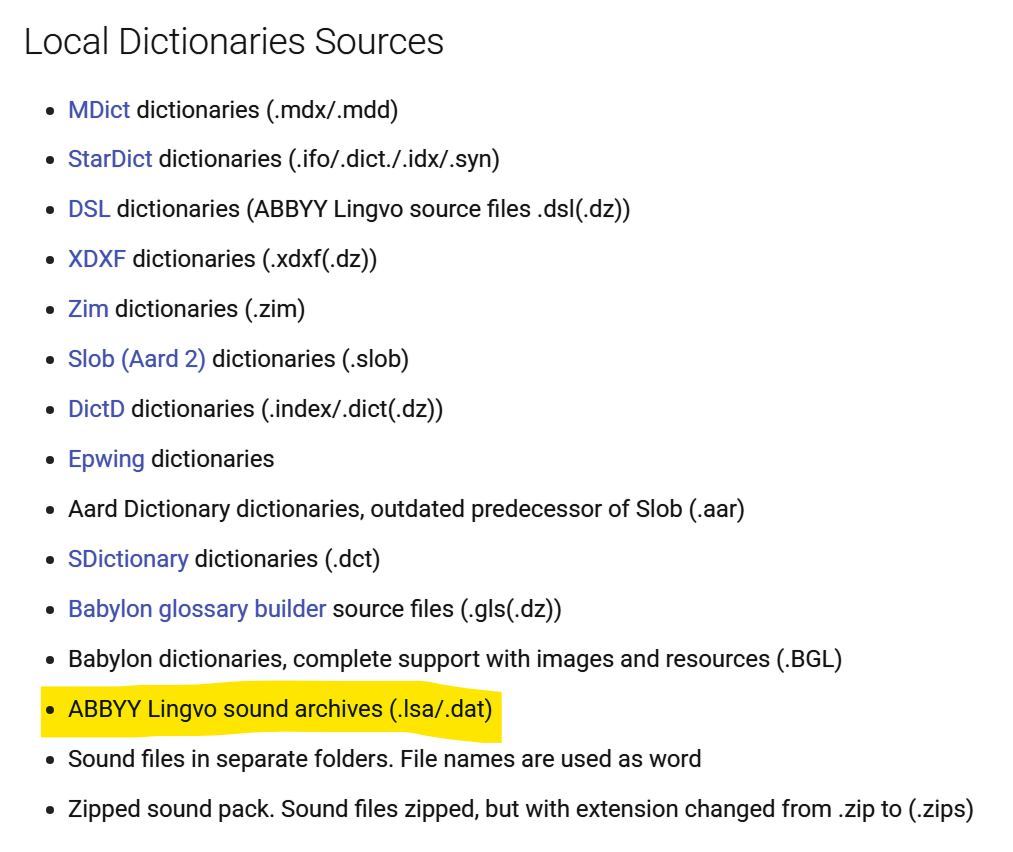Visit the Zim link
The width and height of the screenshot is (1013, 852).
[x=88, y=309]
